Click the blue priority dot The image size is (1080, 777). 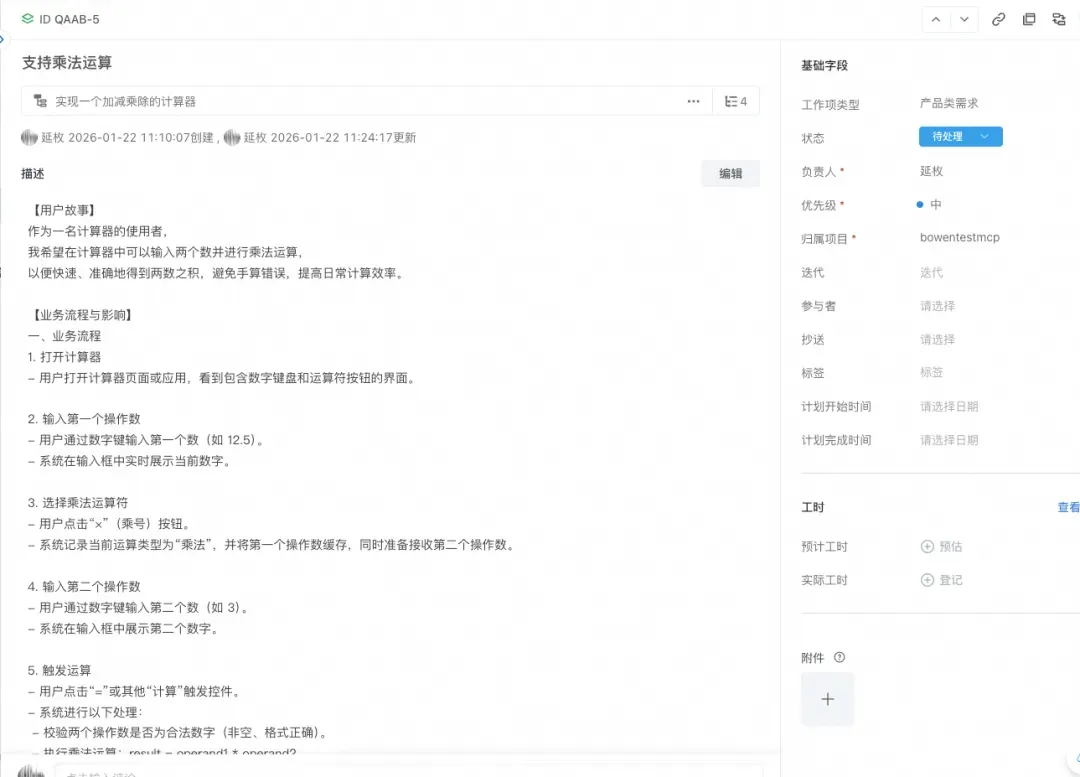click(920, 205)
